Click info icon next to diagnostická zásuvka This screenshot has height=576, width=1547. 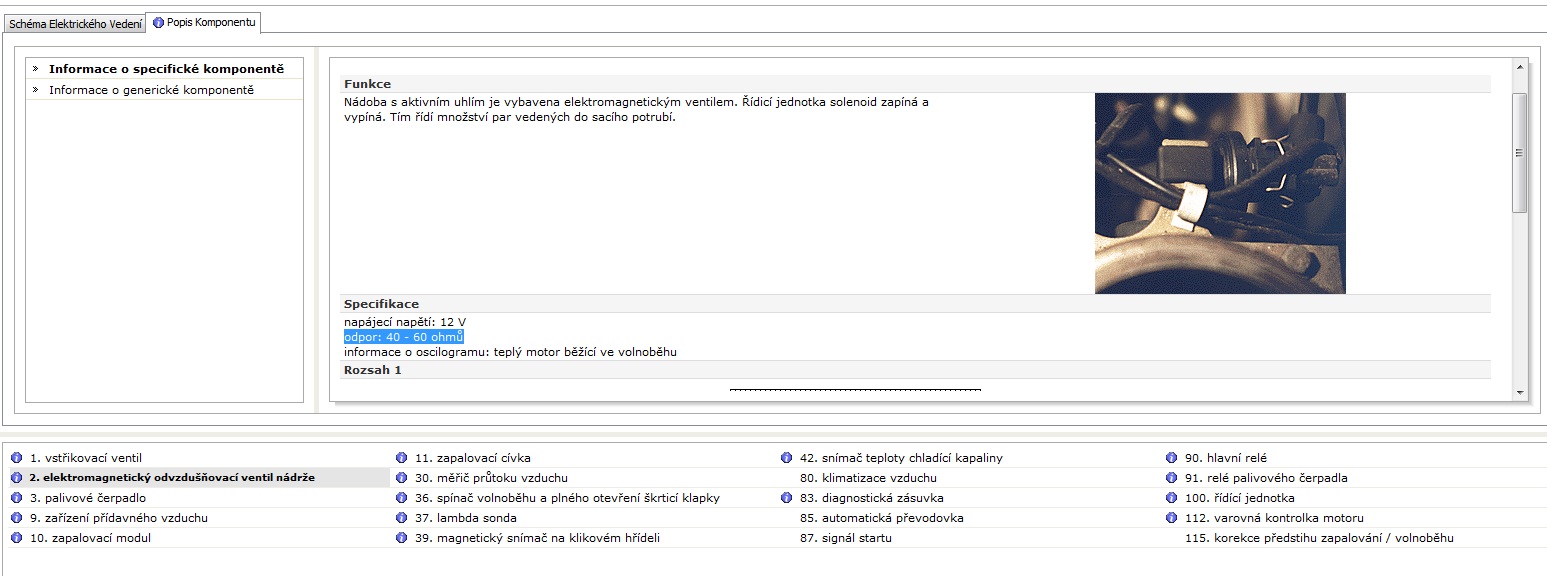point(786,498)
